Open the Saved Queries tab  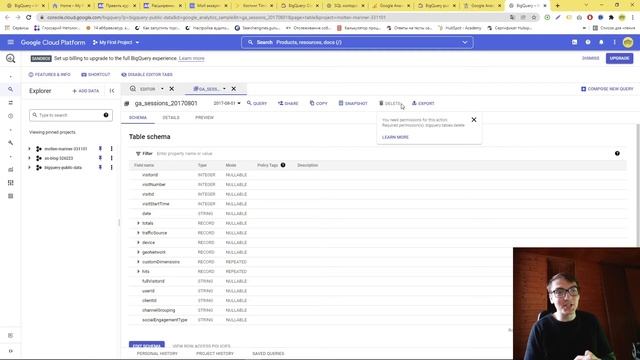pyautogui.click(x=268, y=353)
